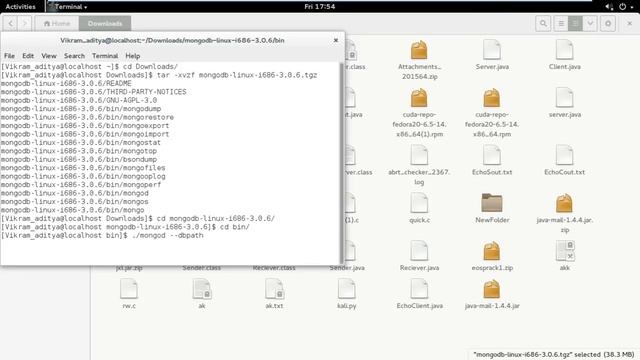Click the Home path button
640x360 pixels.
tap(57, 24)
